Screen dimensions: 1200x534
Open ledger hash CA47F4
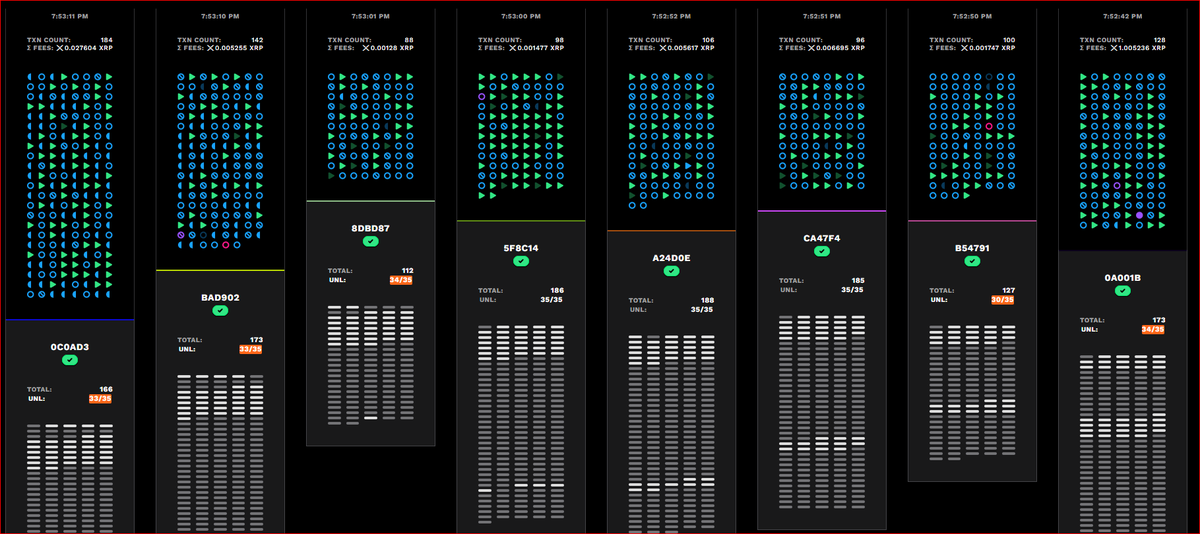[822, 239]
